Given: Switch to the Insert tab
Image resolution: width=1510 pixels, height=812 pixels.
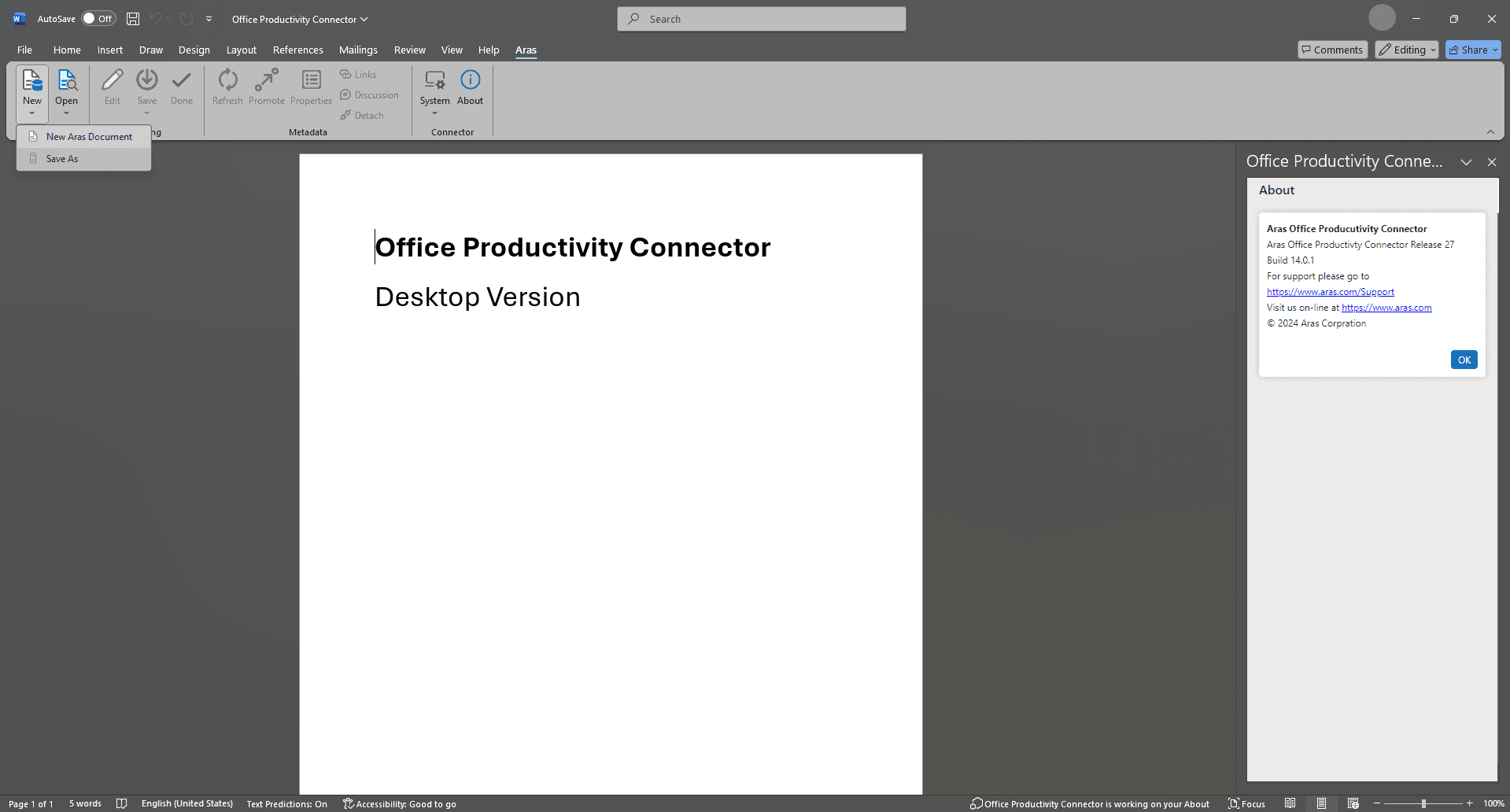Looking at the screenshot, I should coord(110,50).
